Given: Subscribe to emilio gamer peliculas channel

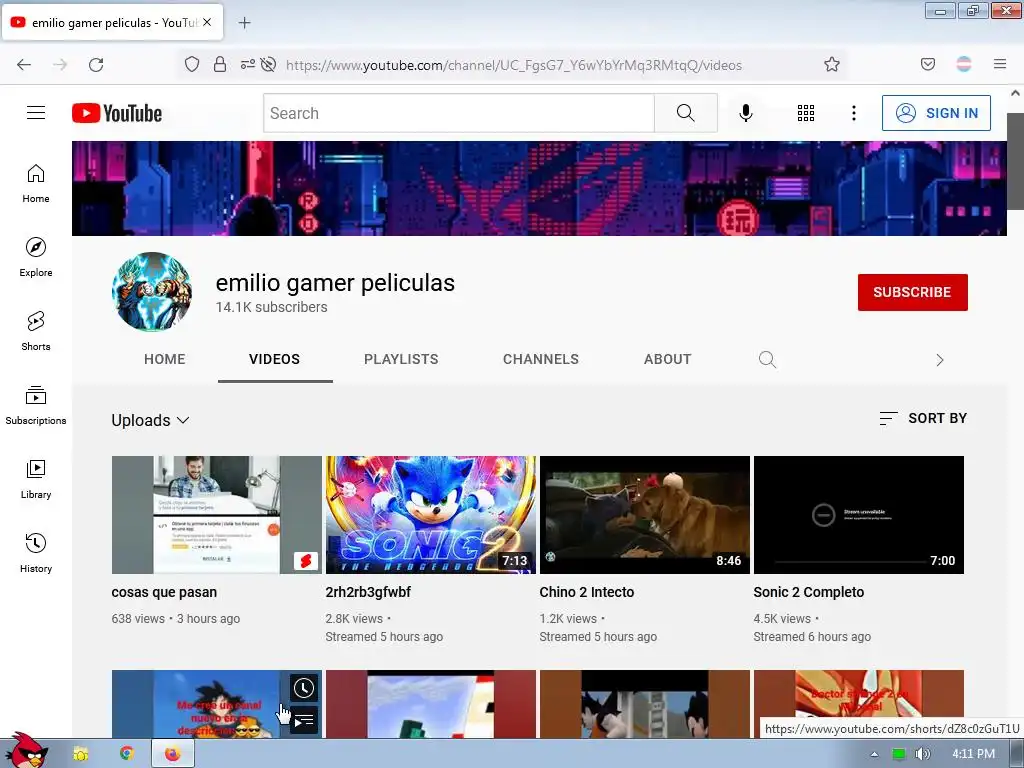Looking at the screenshot, I should pos(912,292).
